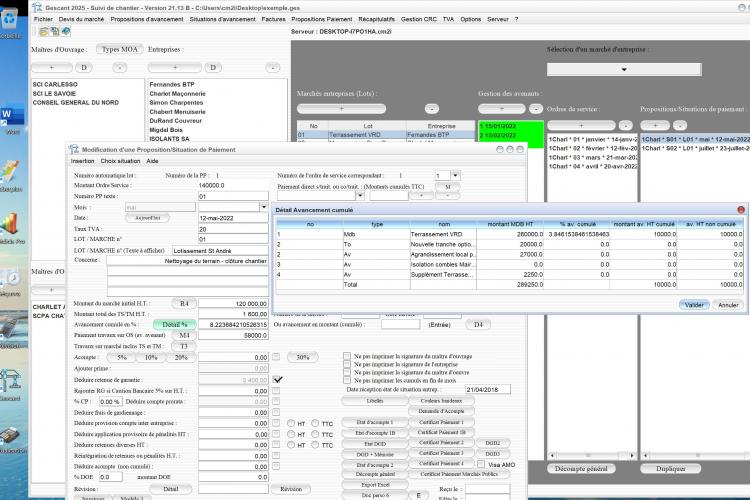Click the + button under Gestion des avenants
The width and height of the screenshot is (750, 500).
point(501,109)
